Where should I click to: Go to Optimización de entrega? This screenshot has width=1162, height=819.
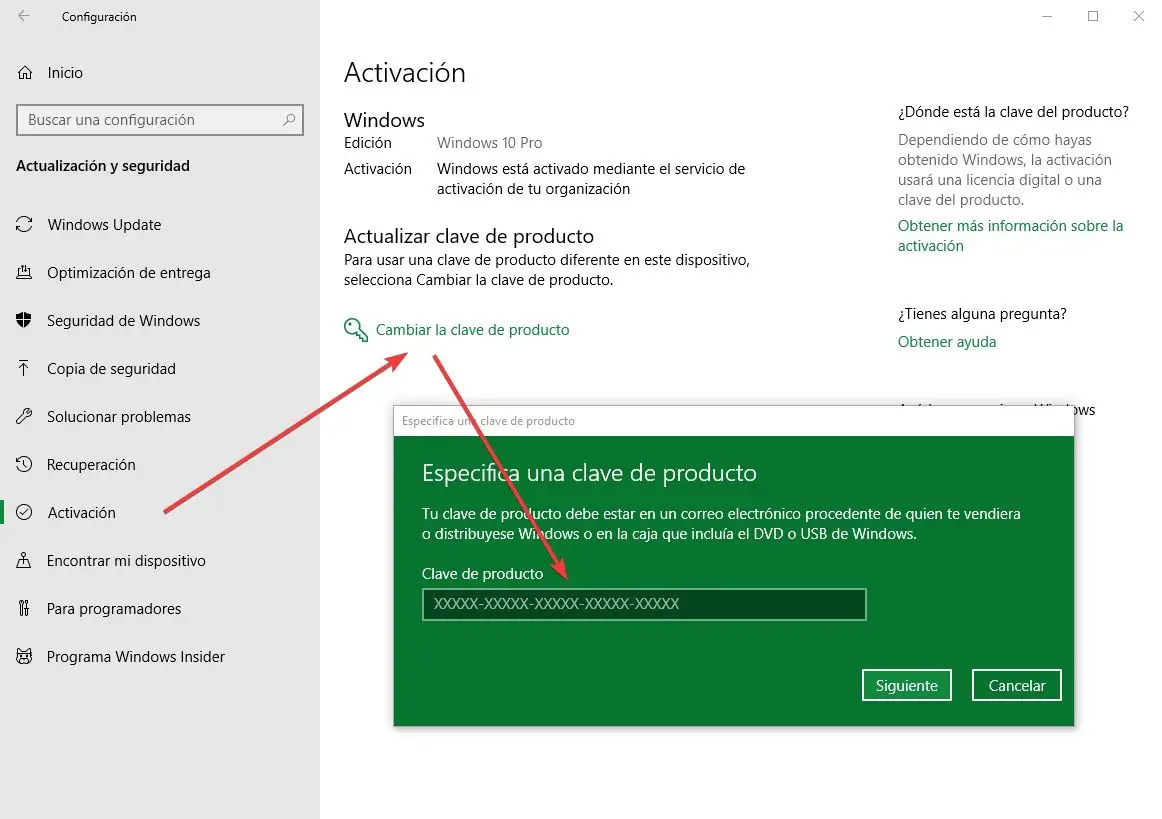point(128,273)
